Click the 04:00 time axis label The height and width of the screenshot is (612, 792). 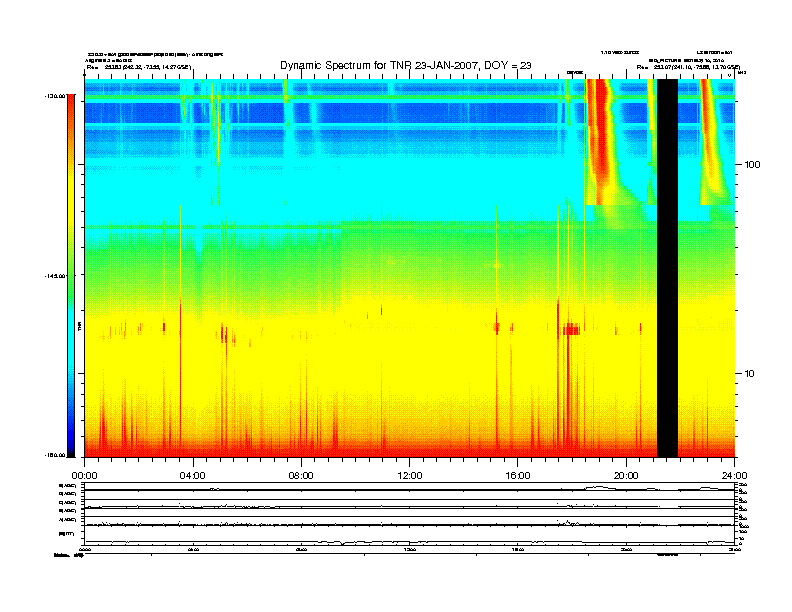coord(193,475)
